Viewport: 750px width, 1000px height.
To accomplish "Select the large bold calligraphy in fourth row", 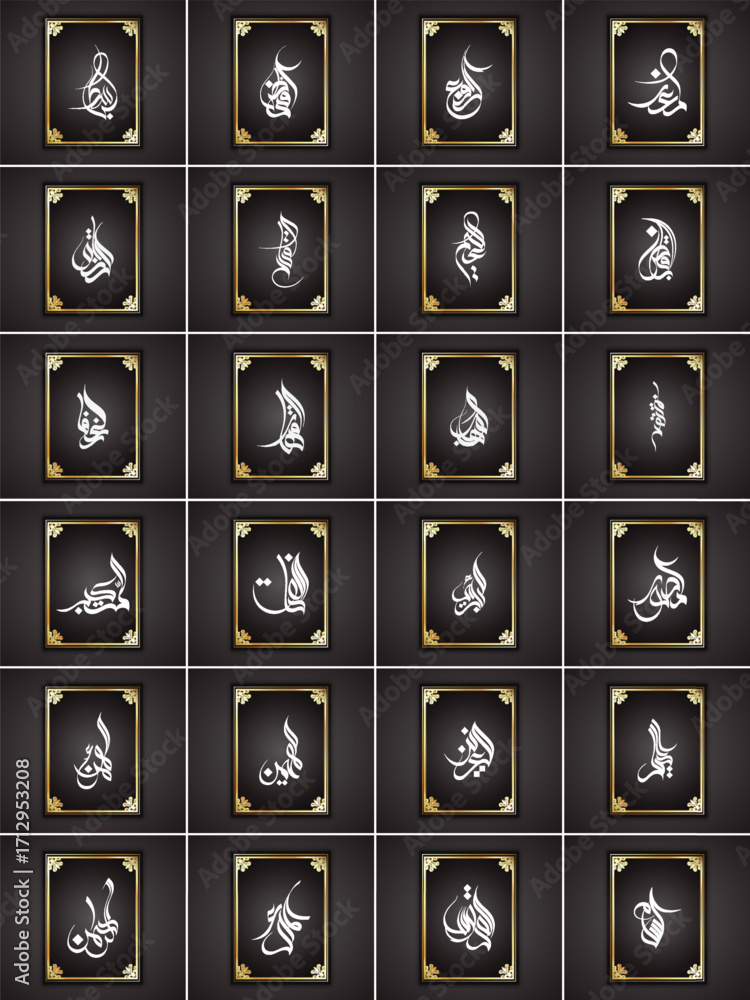I will click(x=281, y=584).
